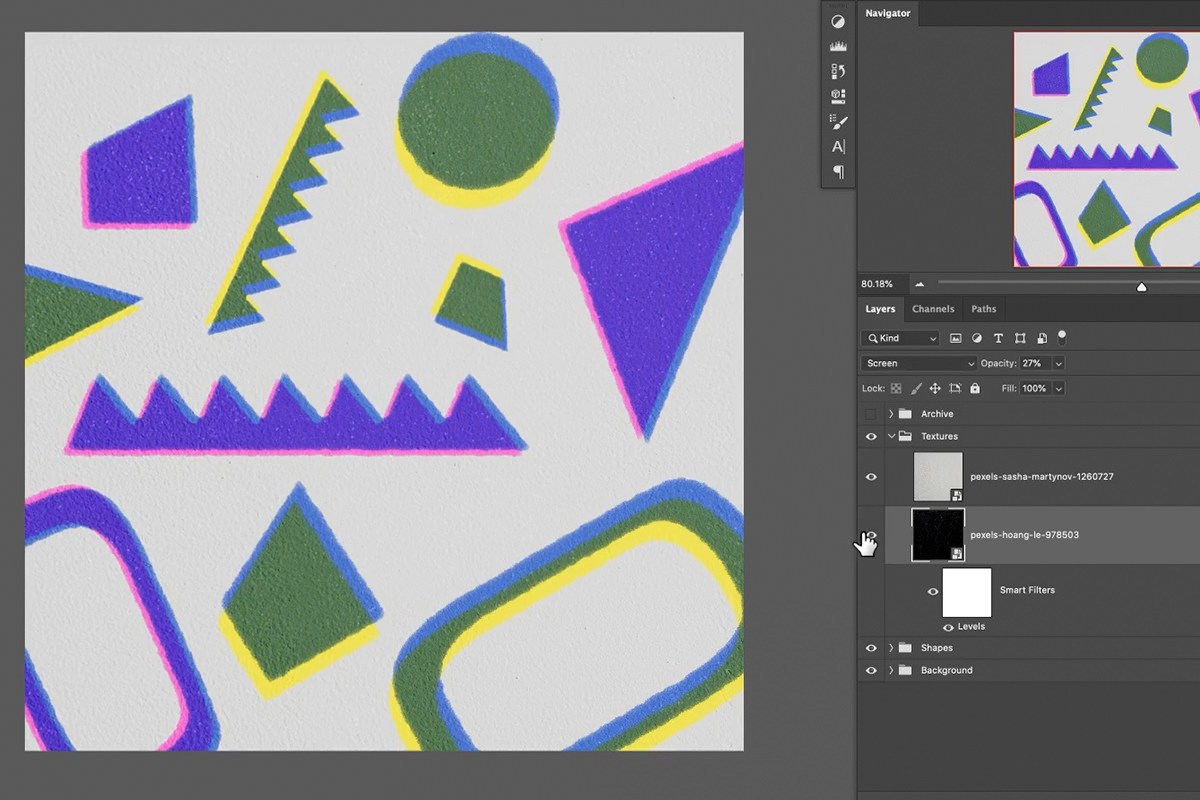Lock position move icon

click(x=935, y=388)
